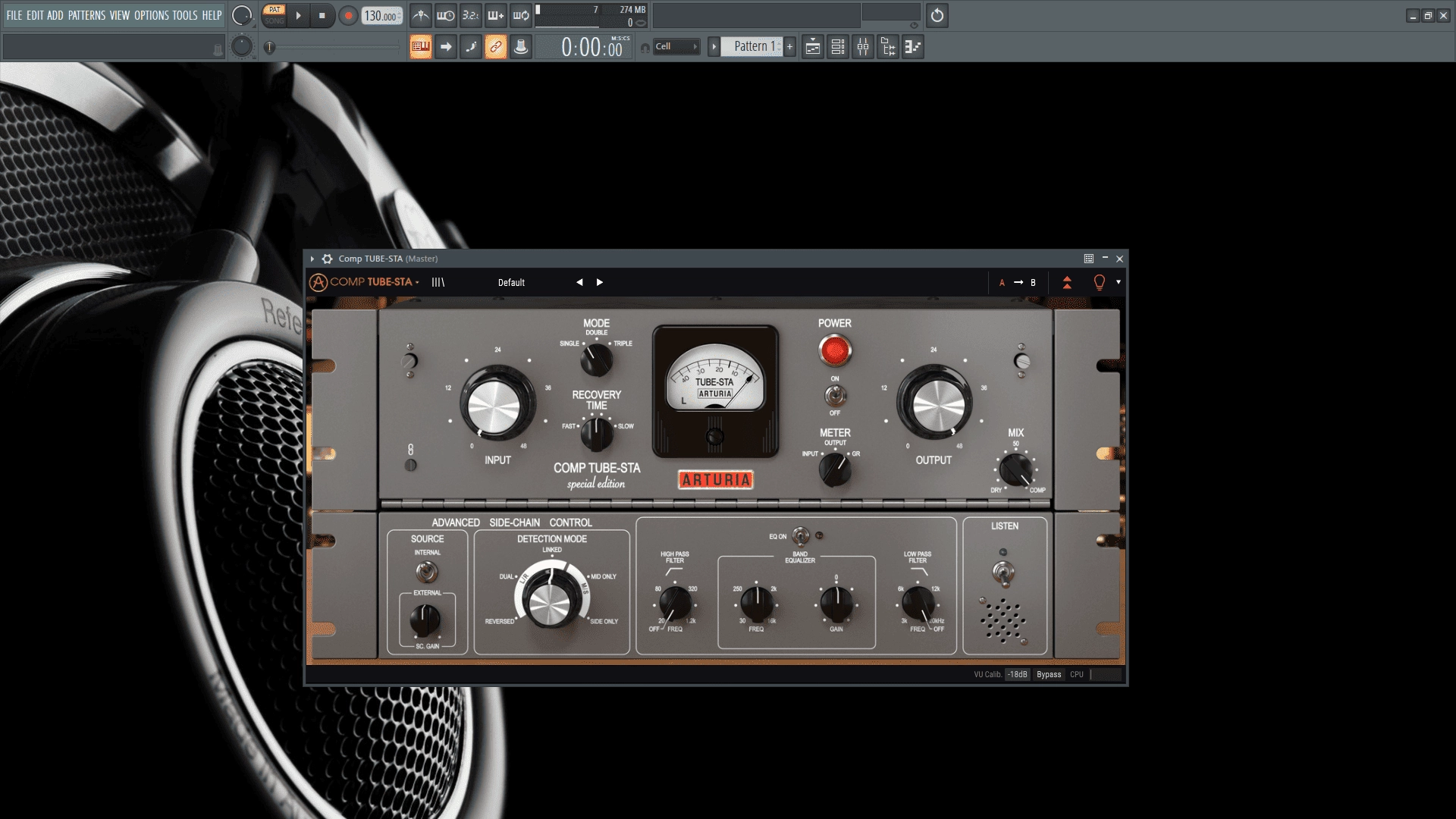The image size is (1456, 819).
Task: Open the Mixer view
Action: click(863, 47)
